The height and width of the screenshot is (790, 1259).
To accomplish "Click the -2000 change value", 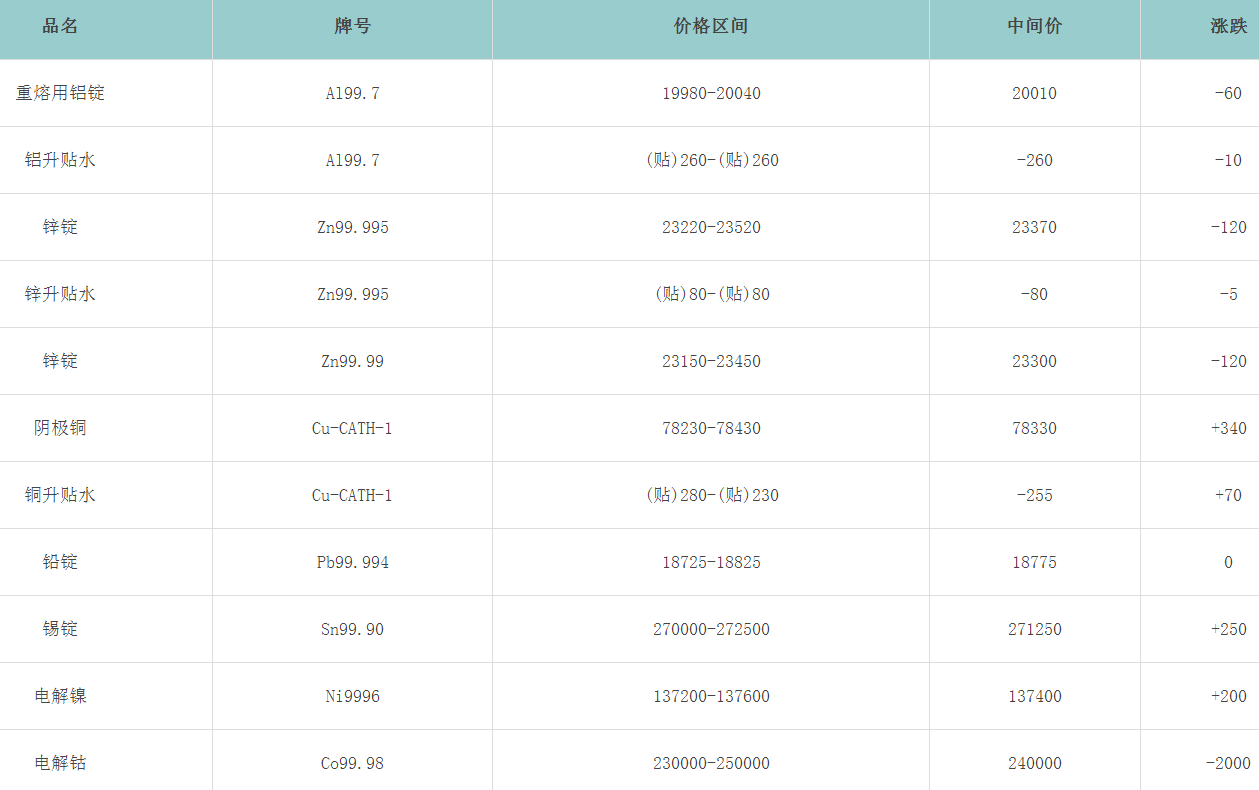I will [1228, 763].
